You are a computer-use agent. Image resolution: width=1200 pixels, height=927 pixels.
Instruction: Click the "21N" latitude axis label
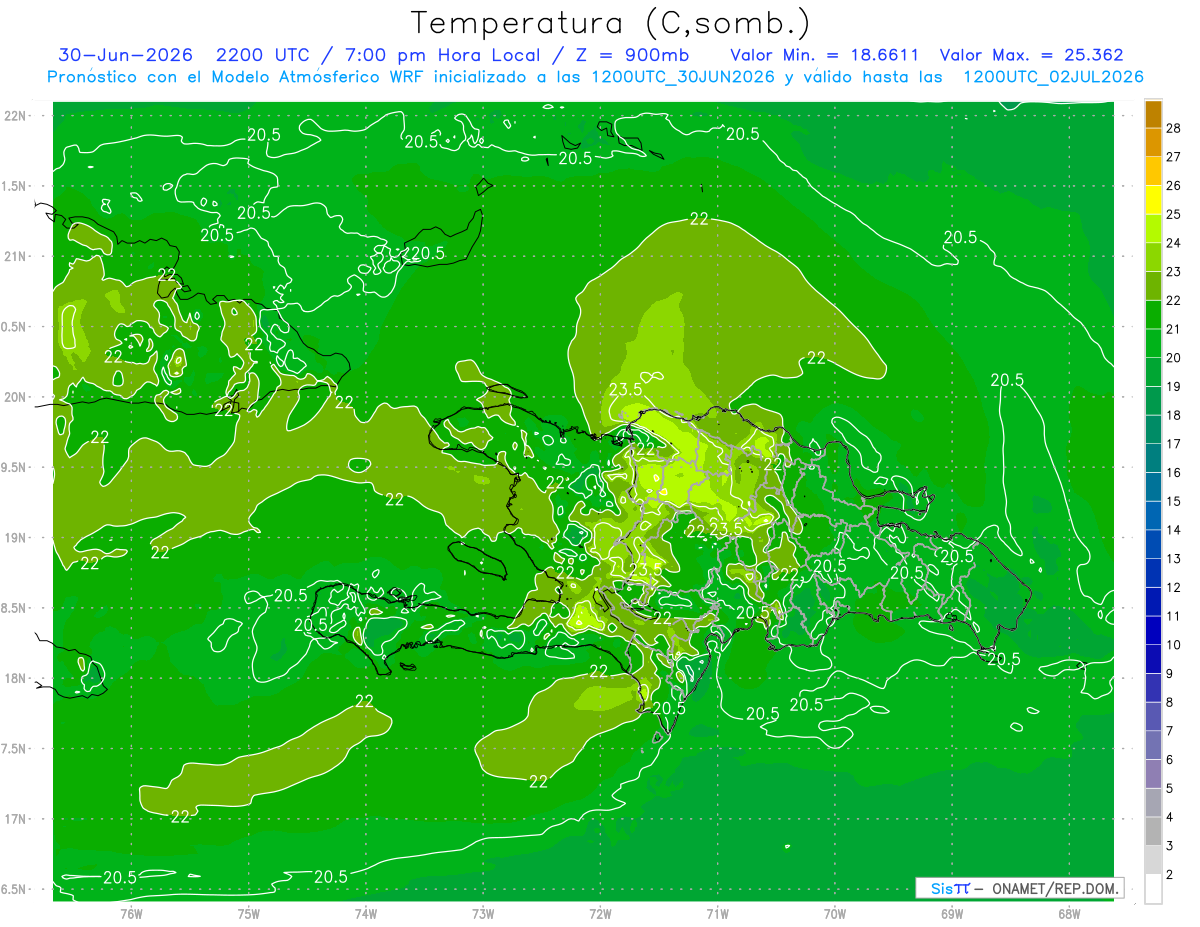click(x=16, y=256)
